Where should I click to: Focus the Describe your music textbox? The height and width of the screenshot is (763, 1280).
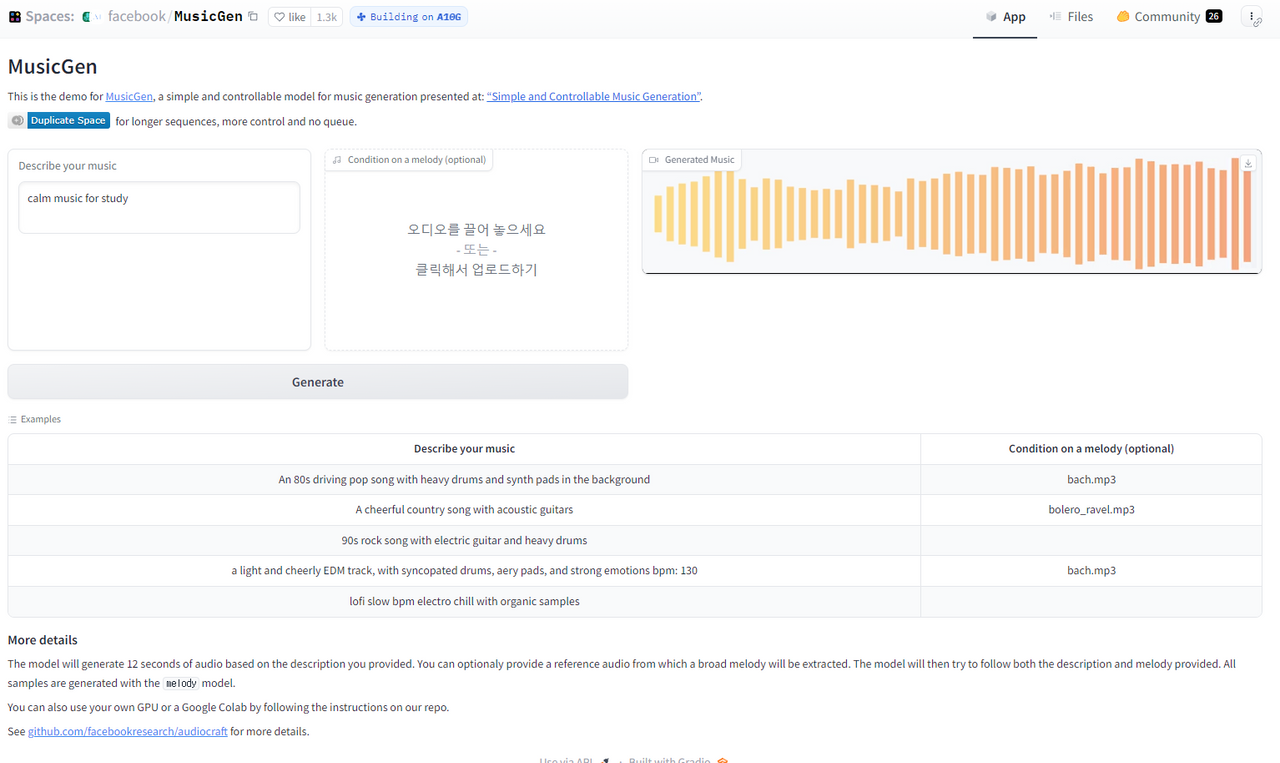pos(159,207)
